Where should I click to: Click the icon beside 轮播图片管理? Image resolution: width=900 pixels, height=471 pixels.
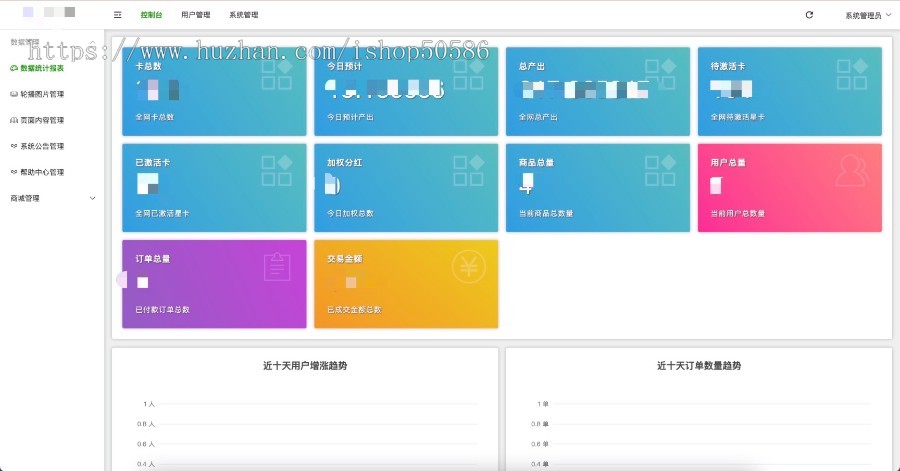pos(14,94)
